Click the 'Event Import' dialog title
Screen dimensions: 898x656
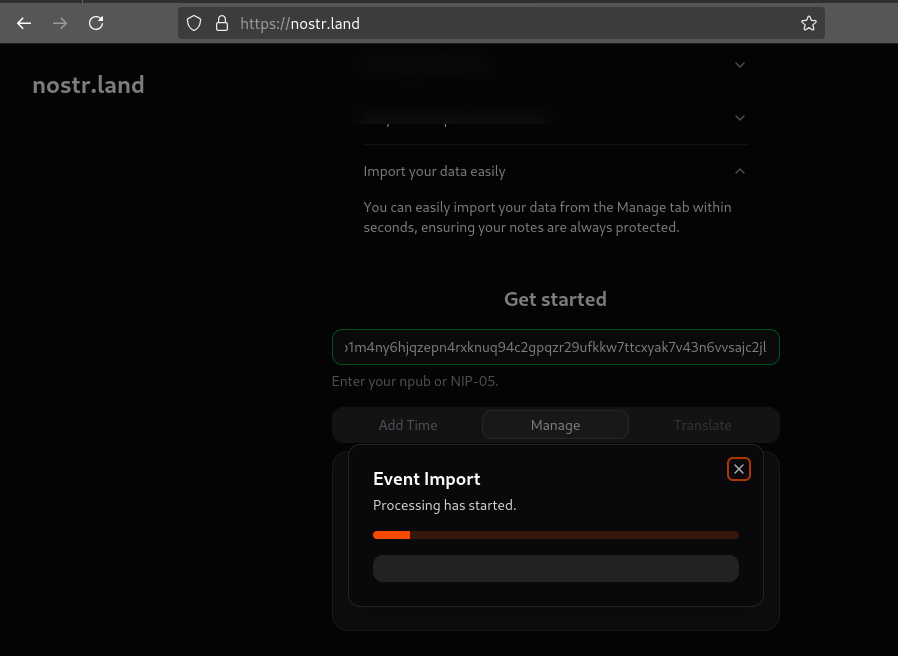click(427, 479)
